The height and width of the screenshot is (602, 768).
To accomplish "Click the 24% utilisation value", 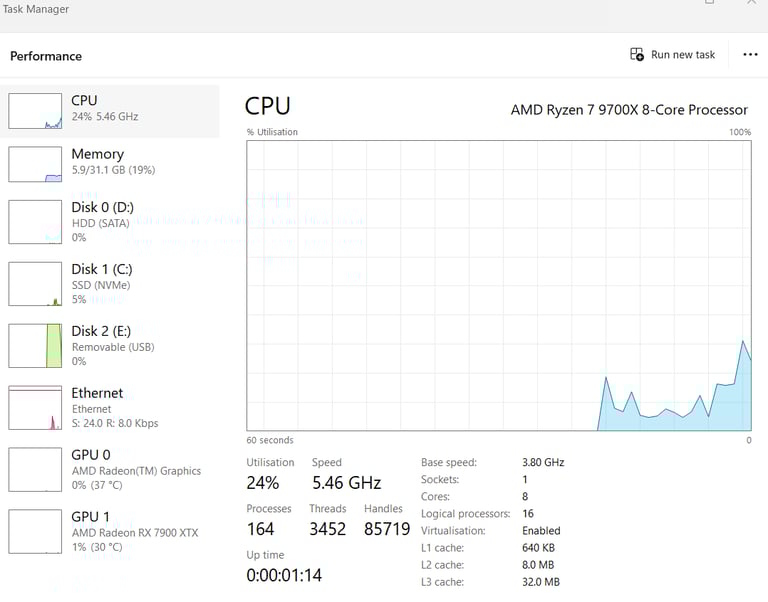I will point(263,483).
